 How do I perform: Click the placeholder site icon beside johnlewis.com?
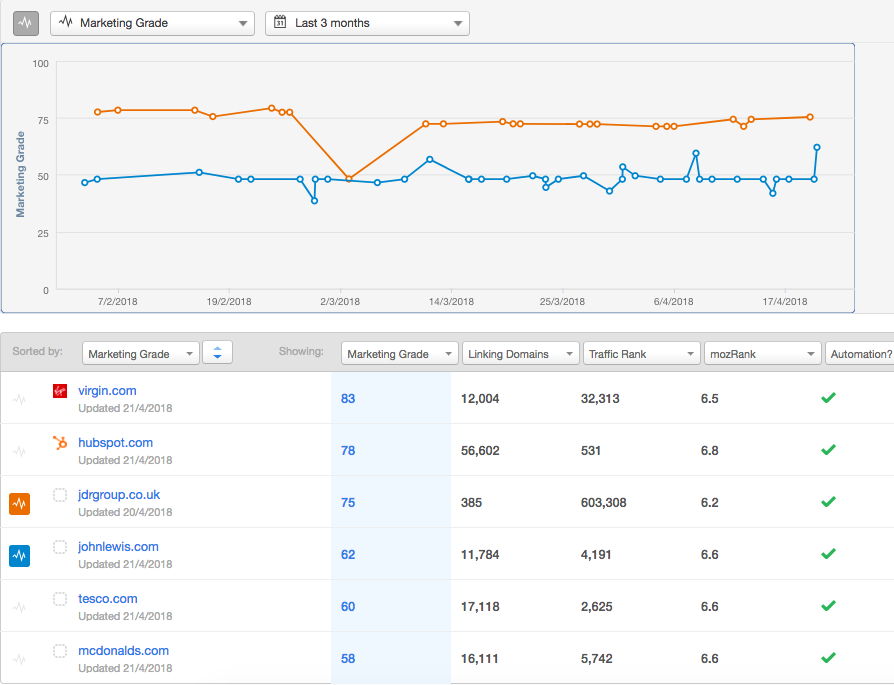pos(60,546)
